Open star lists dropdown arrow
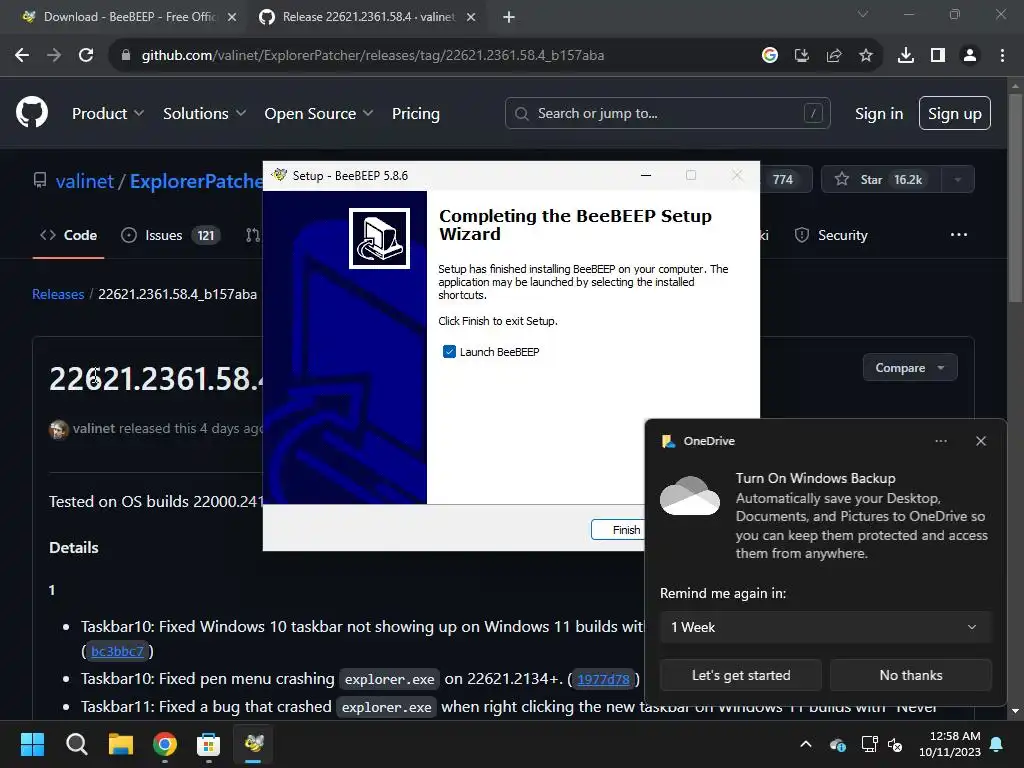 [958, 180]
